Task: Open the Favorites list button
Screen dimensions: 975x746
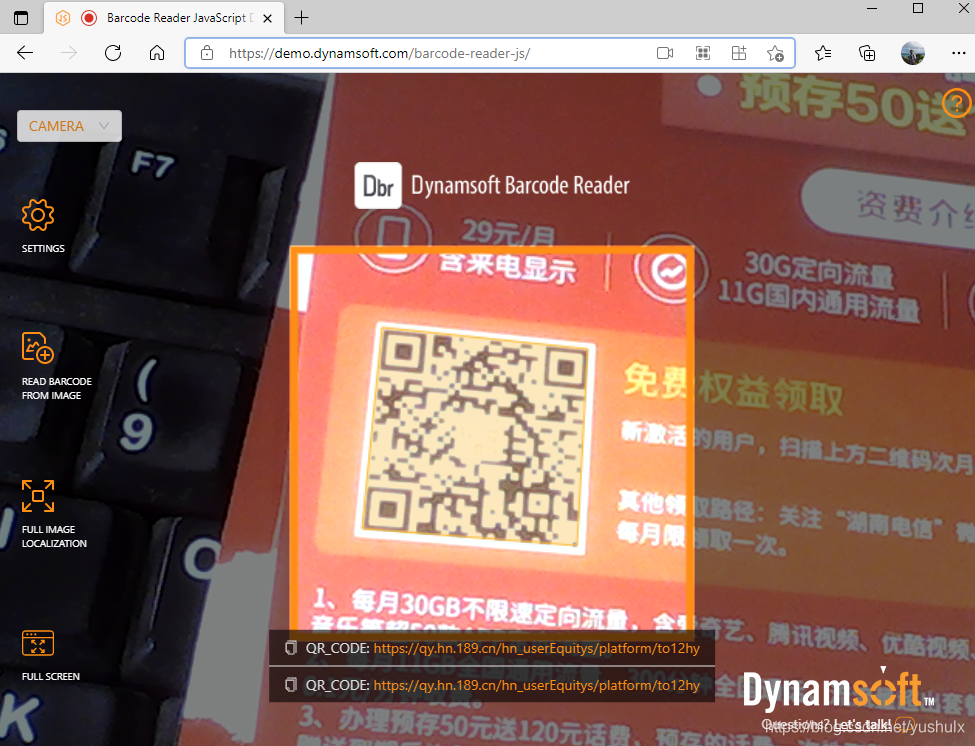Action: click(823, 53)
